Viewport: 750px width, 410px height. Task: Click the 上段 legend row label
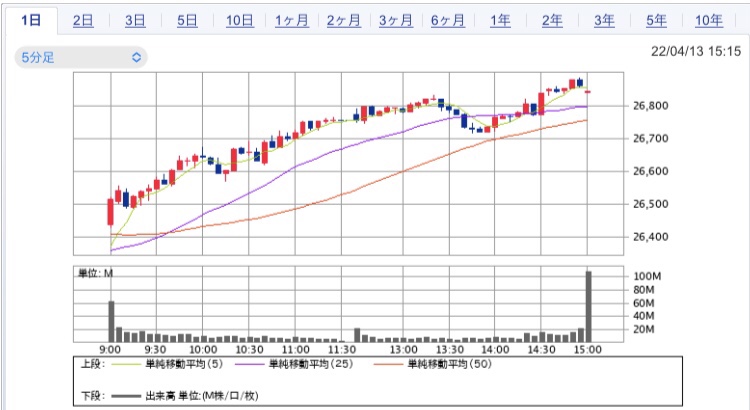(92, 365)
